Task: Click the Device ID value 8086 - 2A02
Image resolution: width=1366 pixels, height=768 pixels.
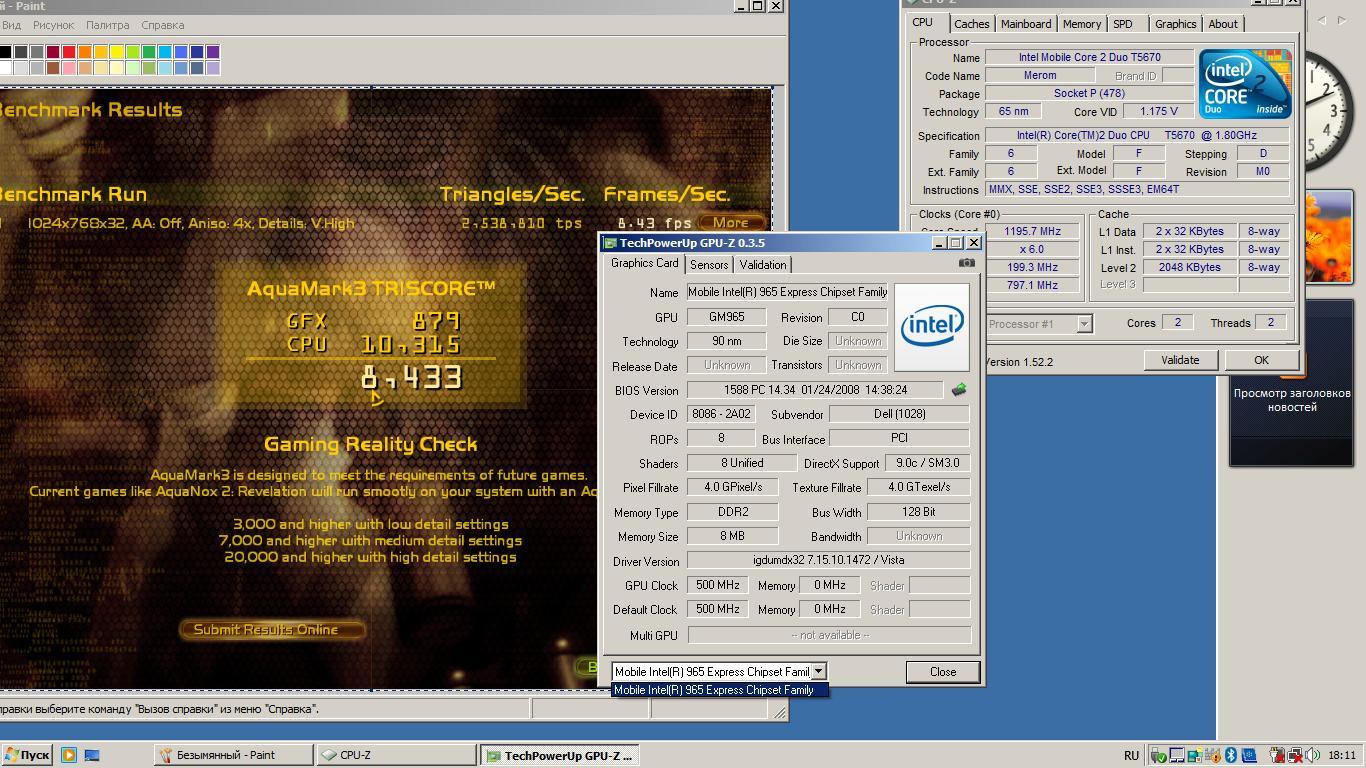Action: pyautogui.click(x=723, y=414)
